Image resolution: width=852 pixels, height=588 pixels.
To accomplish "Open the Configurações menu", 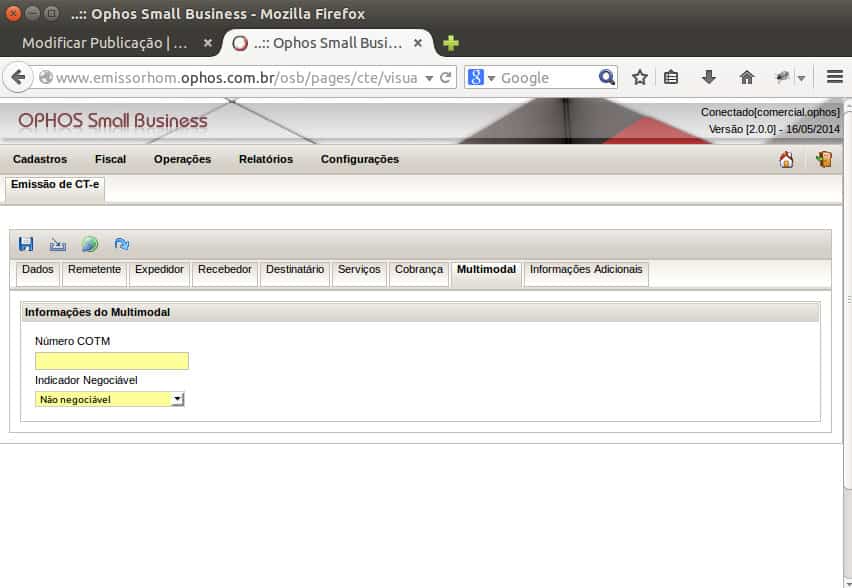I will click(360, 159).
